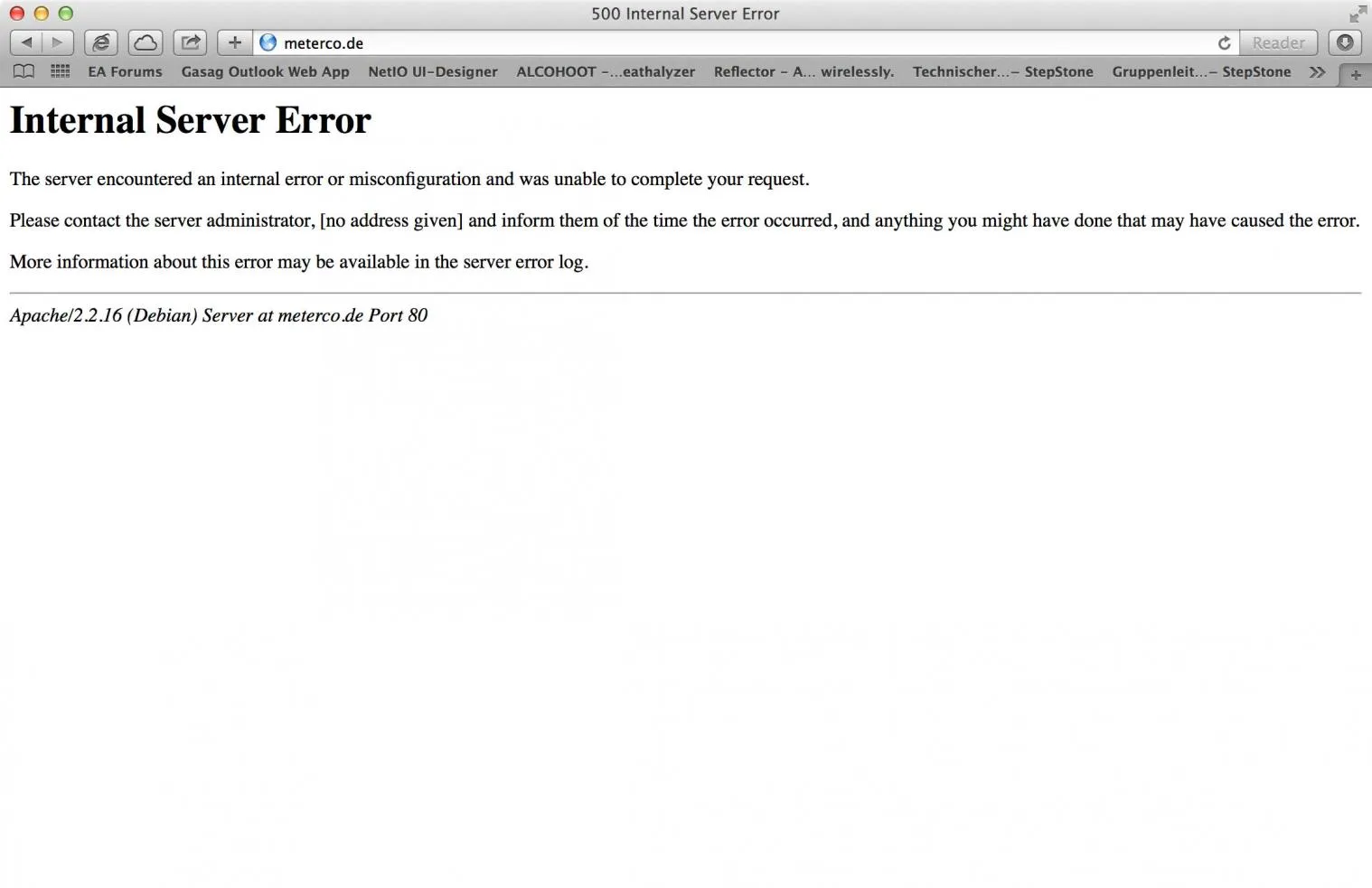This screenshot has width=1372, height=888.
Task: Show Top Sites grid icon
Action: click(x=61, y=71)
